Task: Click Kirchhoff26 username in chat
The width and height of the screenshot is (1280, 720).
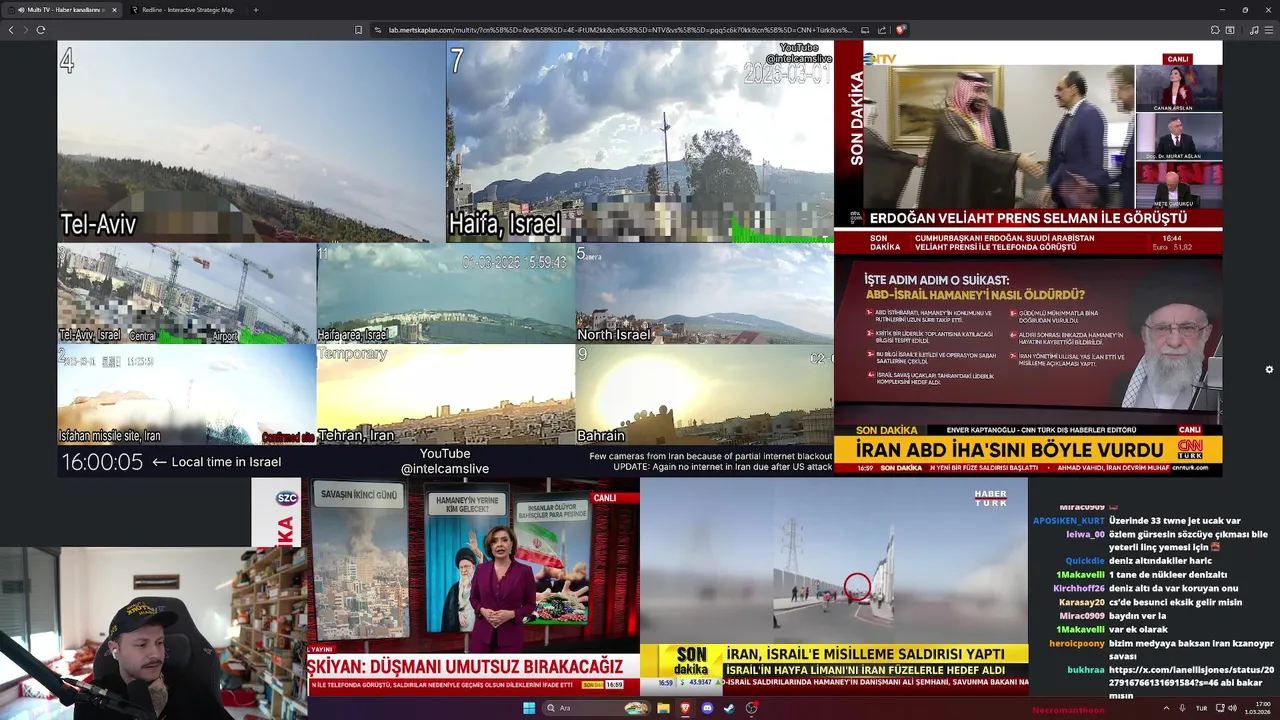Action: (1078, 589)
